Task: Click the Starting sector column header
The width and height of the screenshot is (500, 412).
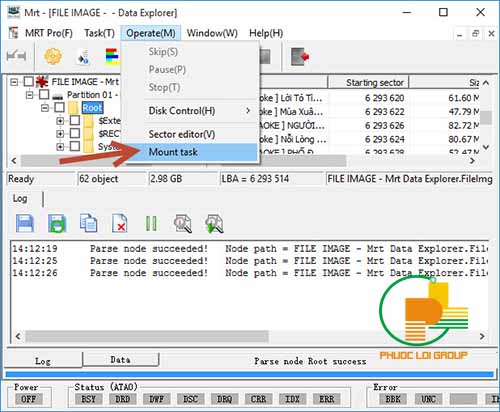Action: [x=368, y=82]
